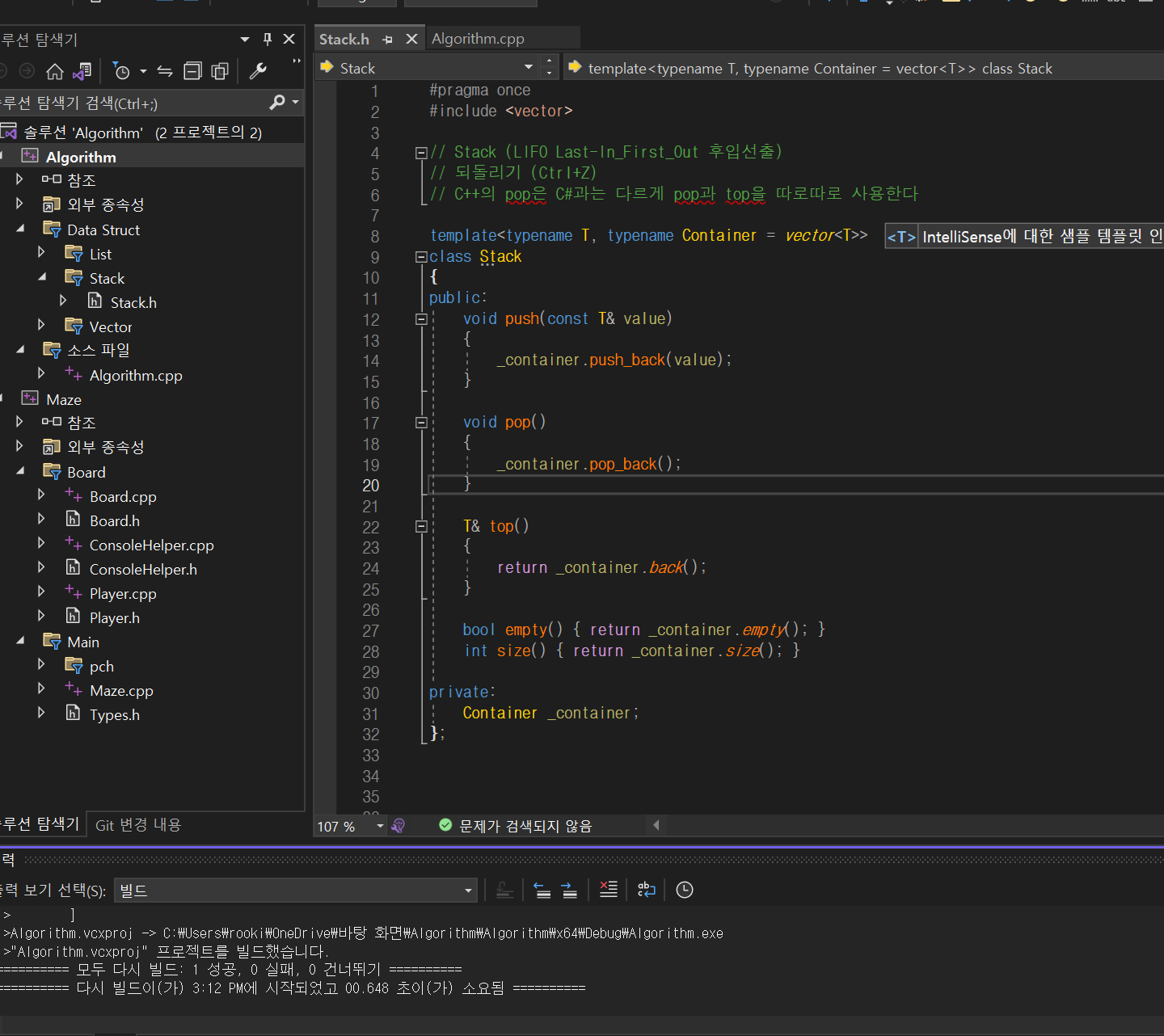This screenshot has width=1164, height=1036.
Task: Click the no issues found status icon
Action: tap(445, 825)
